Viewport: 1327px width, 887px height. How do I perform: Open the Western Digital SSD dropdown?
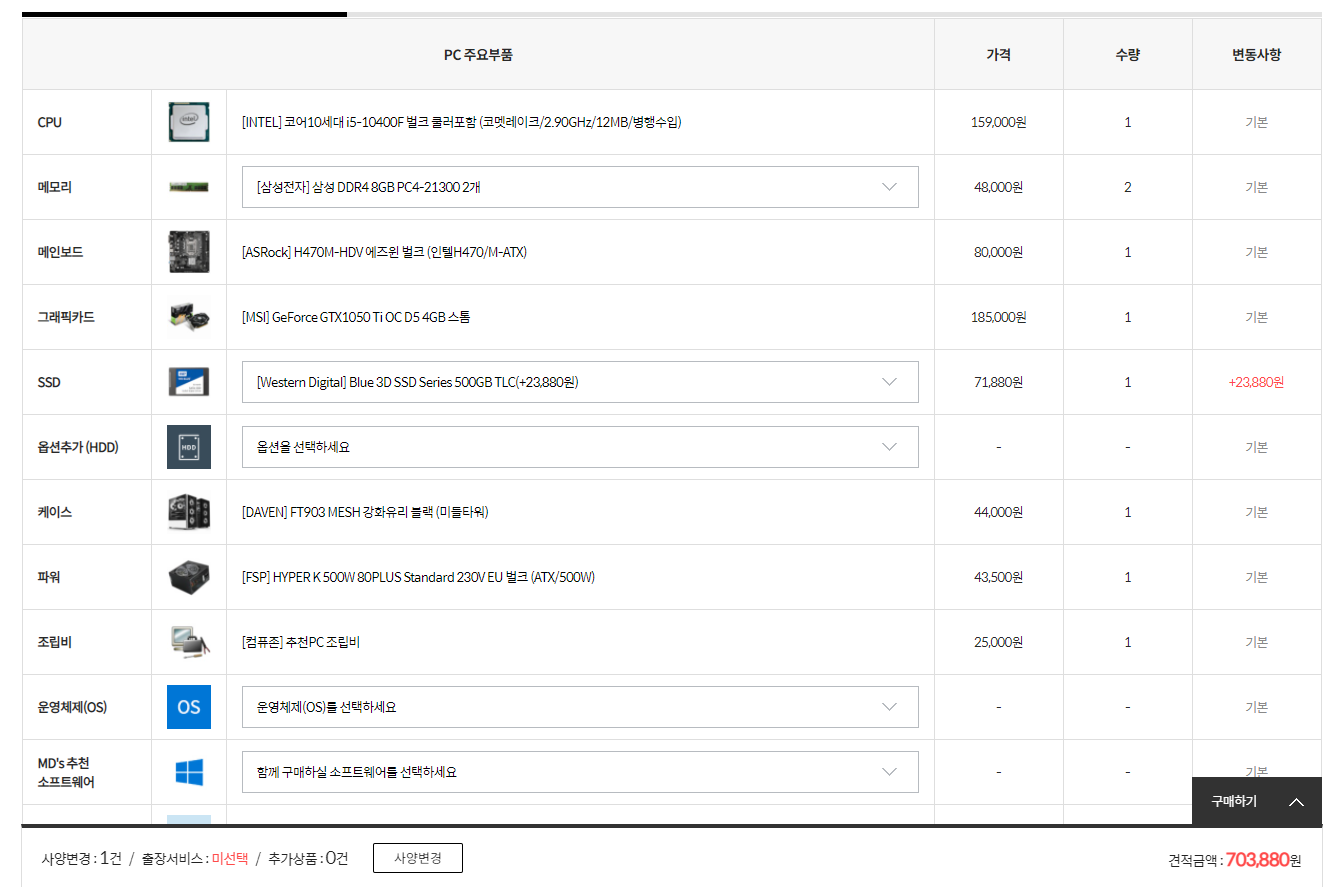pos(580,382)
